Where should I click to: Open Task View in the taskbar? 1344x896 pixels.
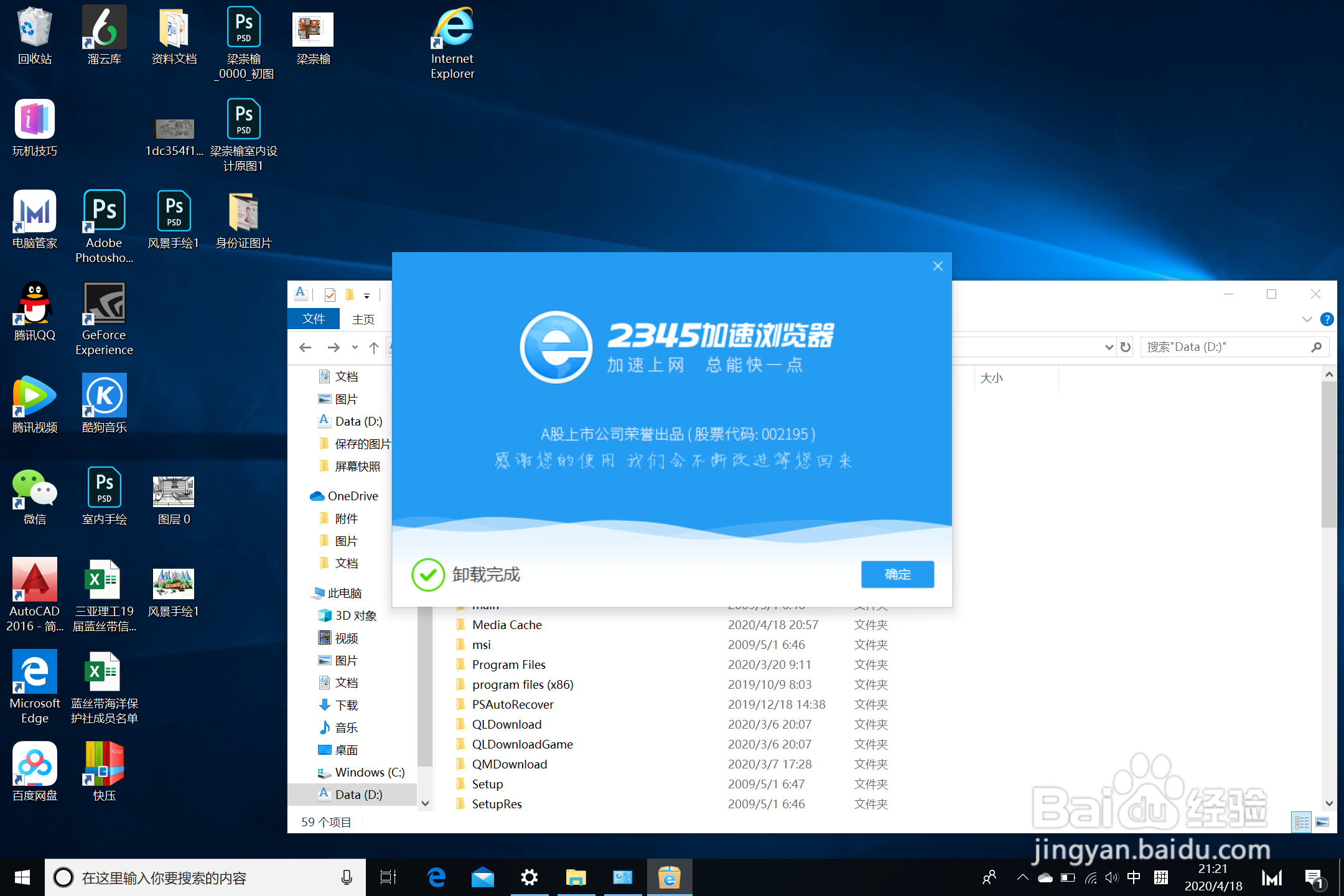coord(388,878)
